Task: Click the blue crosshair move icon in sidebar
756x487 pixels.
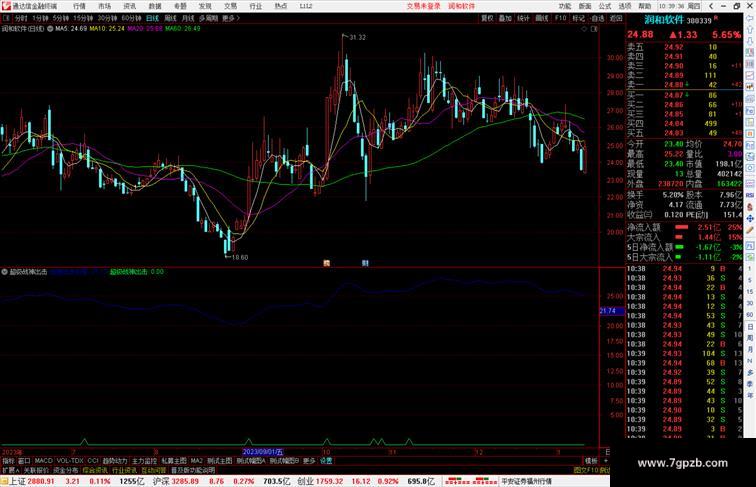Action: click(x=750, y=218)
